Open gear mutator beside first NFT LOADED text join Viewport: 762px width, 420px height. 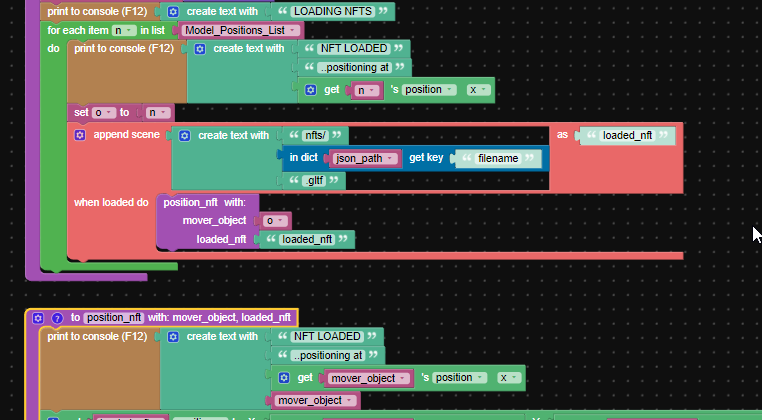click(200, 49)
